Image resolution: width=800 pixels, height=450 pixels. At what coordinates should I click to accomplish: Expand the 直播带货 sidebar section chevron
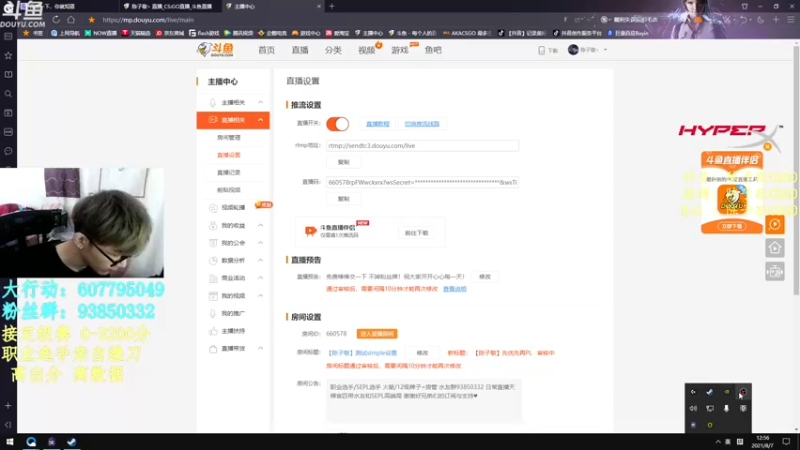[x=261, y=348]
